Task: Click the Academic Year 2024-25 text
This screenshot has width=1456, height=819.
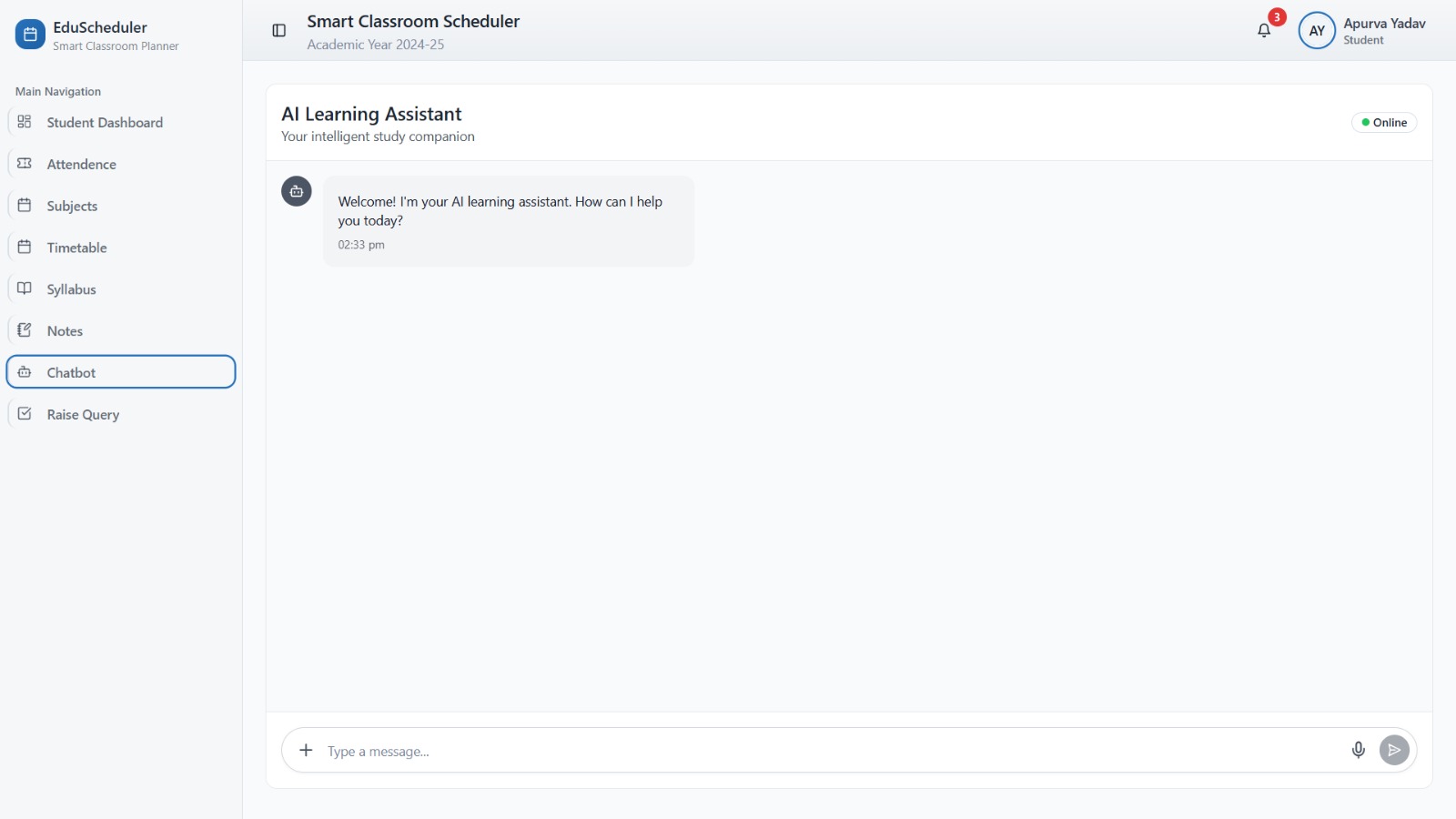Action: click(376, 45)
